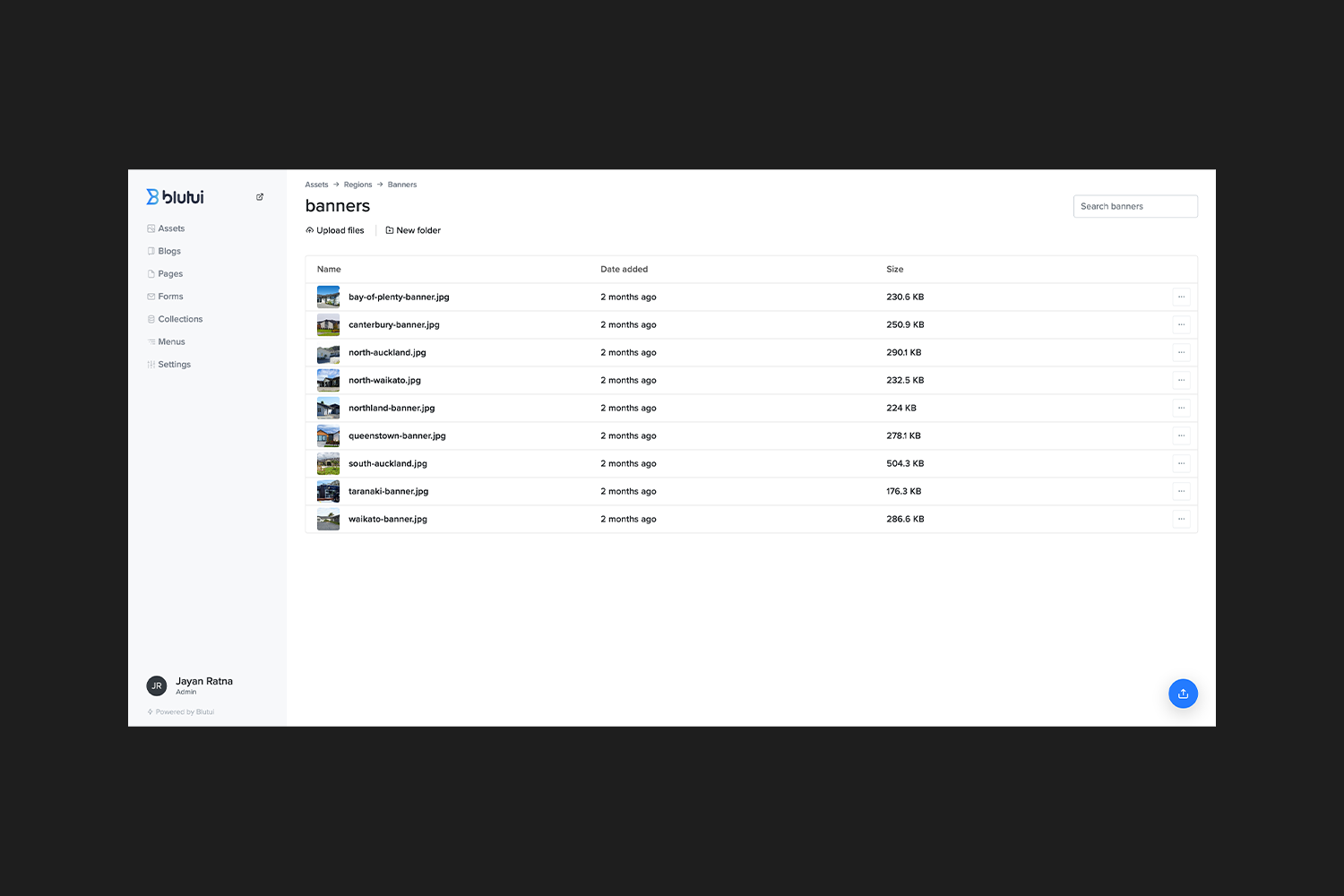Click Upload files button
Image resolution: width=1344 pixels, height=896 pixels.
(335, 230)
